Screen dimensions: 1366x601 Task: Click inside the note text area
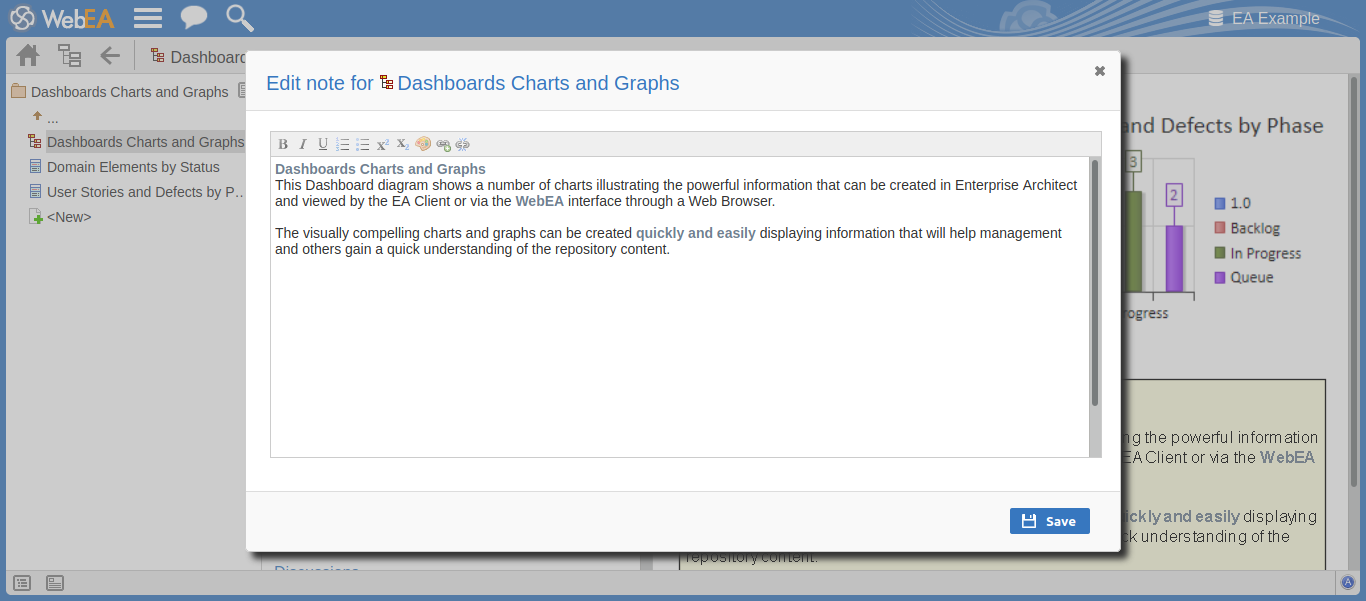point(678,350)
